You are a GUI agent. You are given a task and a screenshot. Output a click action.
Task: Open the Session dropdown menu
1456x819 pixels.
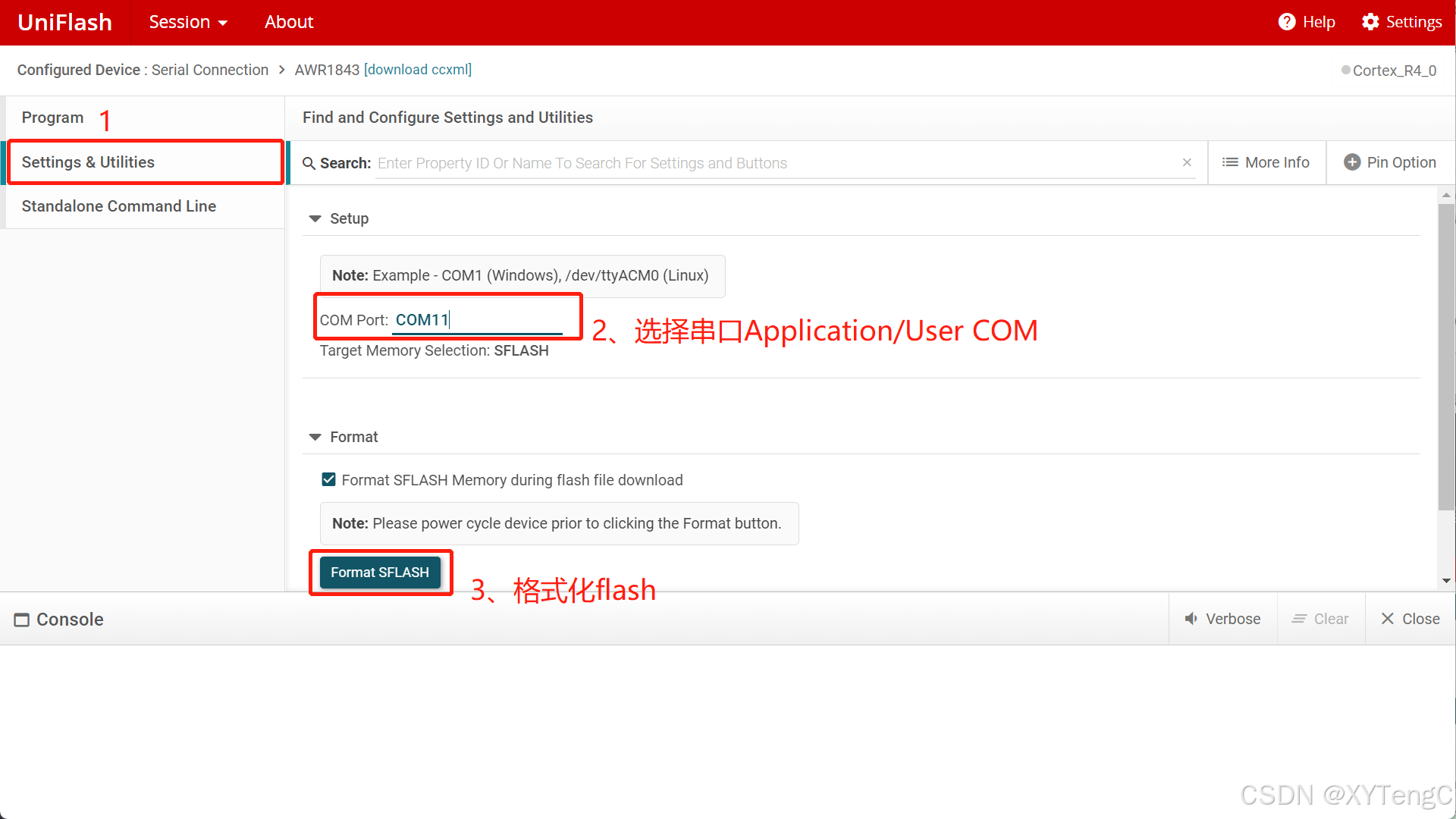(x=188, y=22)
